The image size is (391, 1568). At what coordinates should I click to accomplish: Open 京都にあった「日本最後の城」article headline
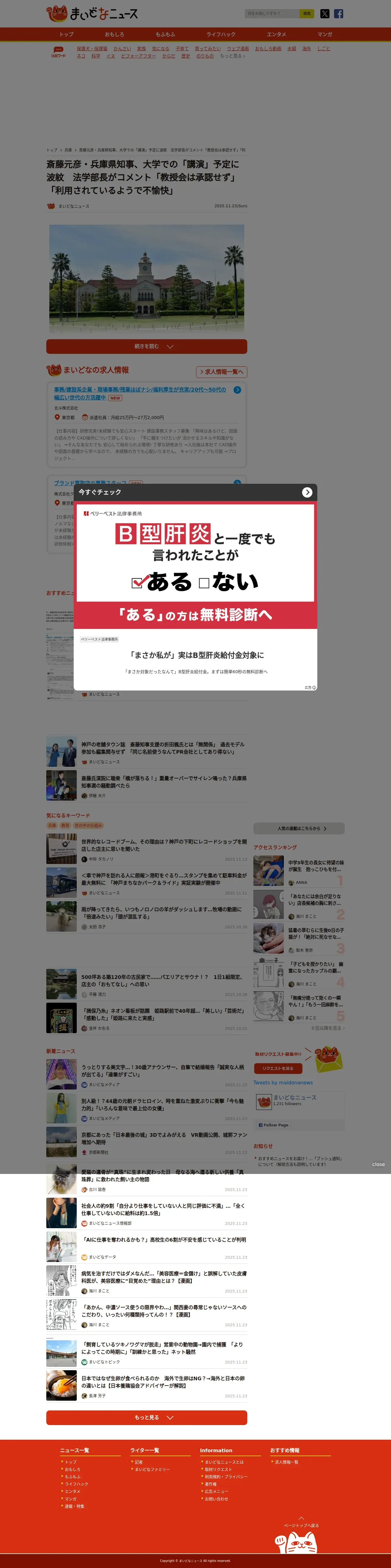pyautogui.click(x=164, y=1138)
